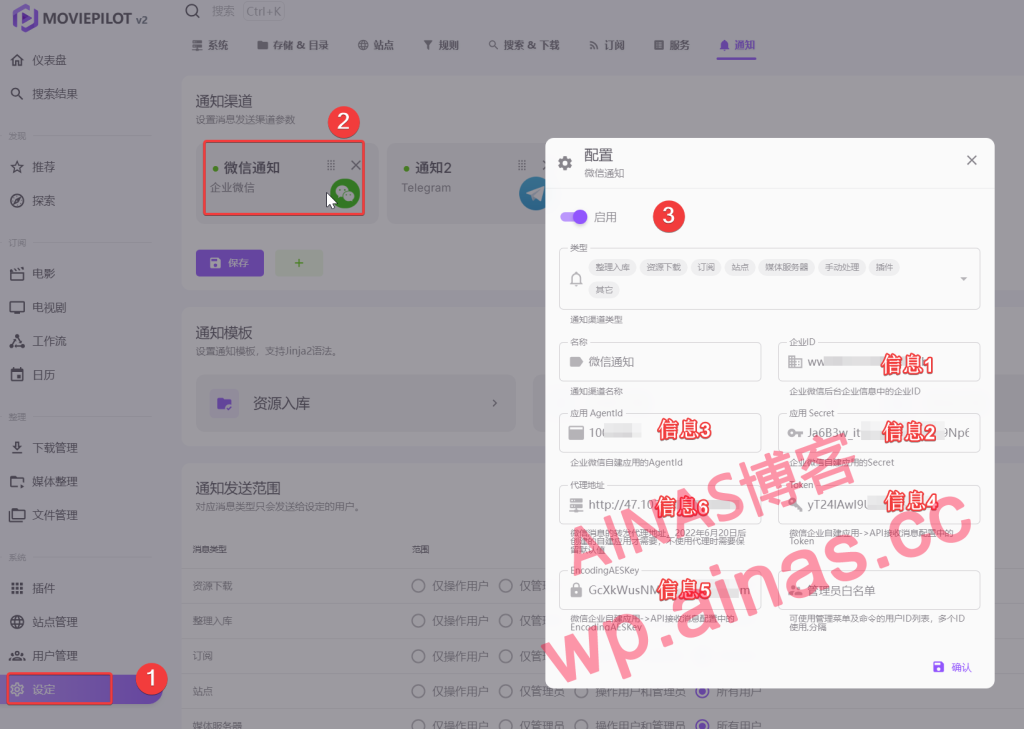1024x729 pixels.
Task: Expand the 类型 dropdown arrow
Action: coord(963,279)
